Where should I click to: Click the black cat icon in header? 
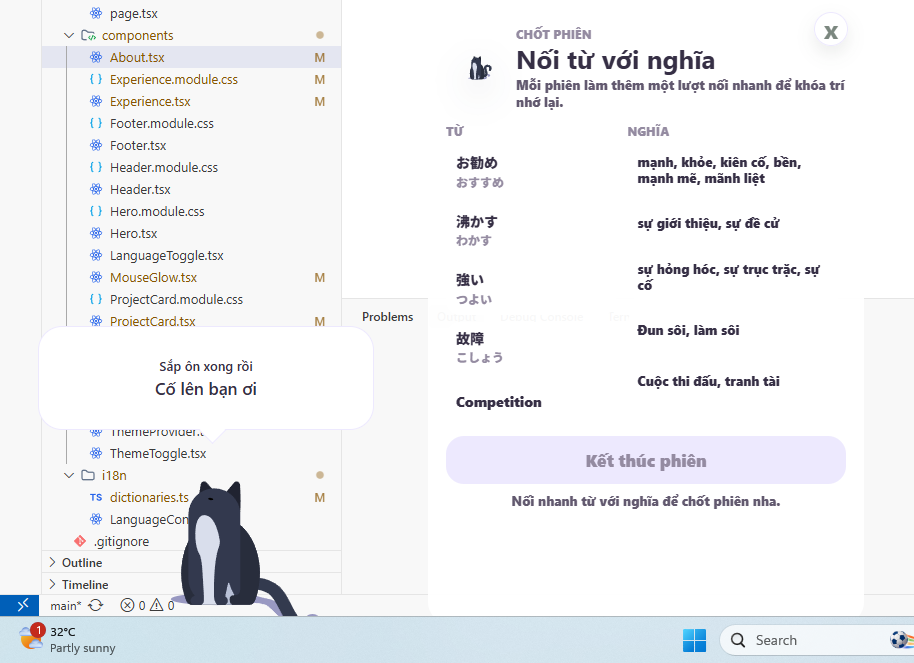pyautogui.click(x=480, y=68)
